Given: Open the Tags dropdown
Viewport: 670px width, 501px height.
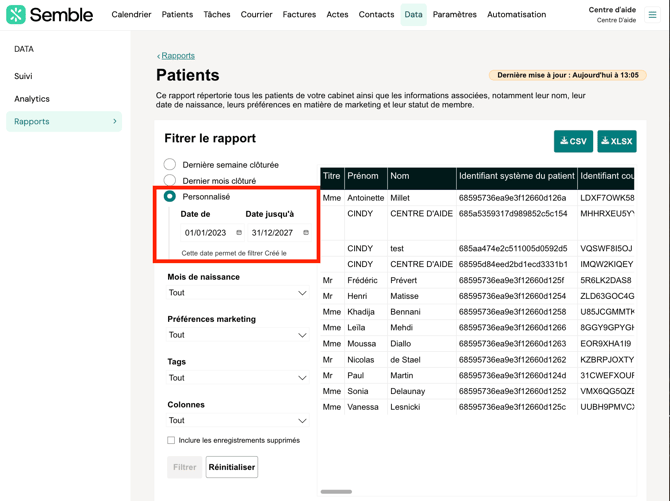Looking at the screenshot, I should coord(237,378).
